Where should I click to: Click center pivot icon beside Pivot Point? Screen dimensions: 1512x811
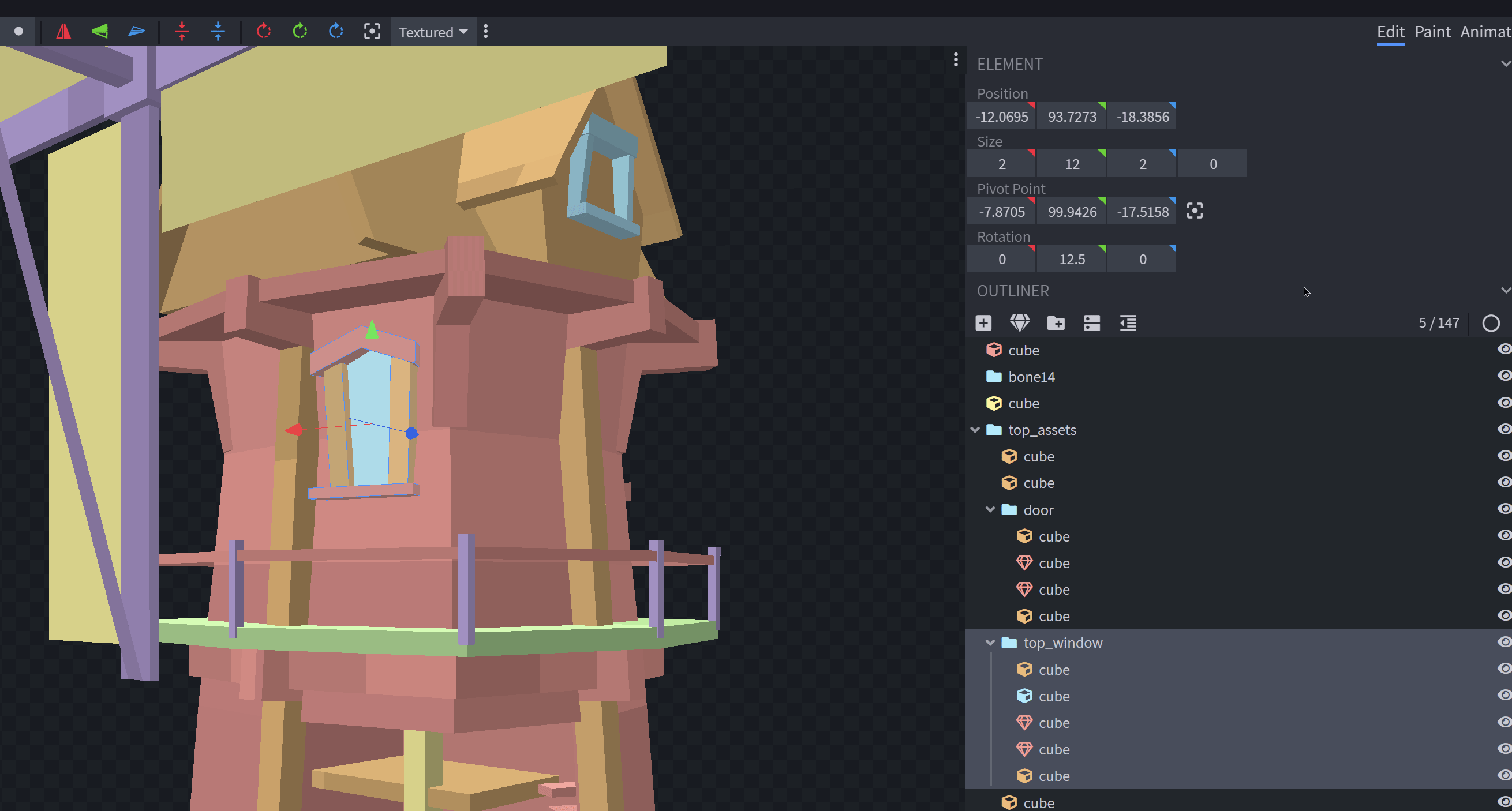click(1195, 211)
